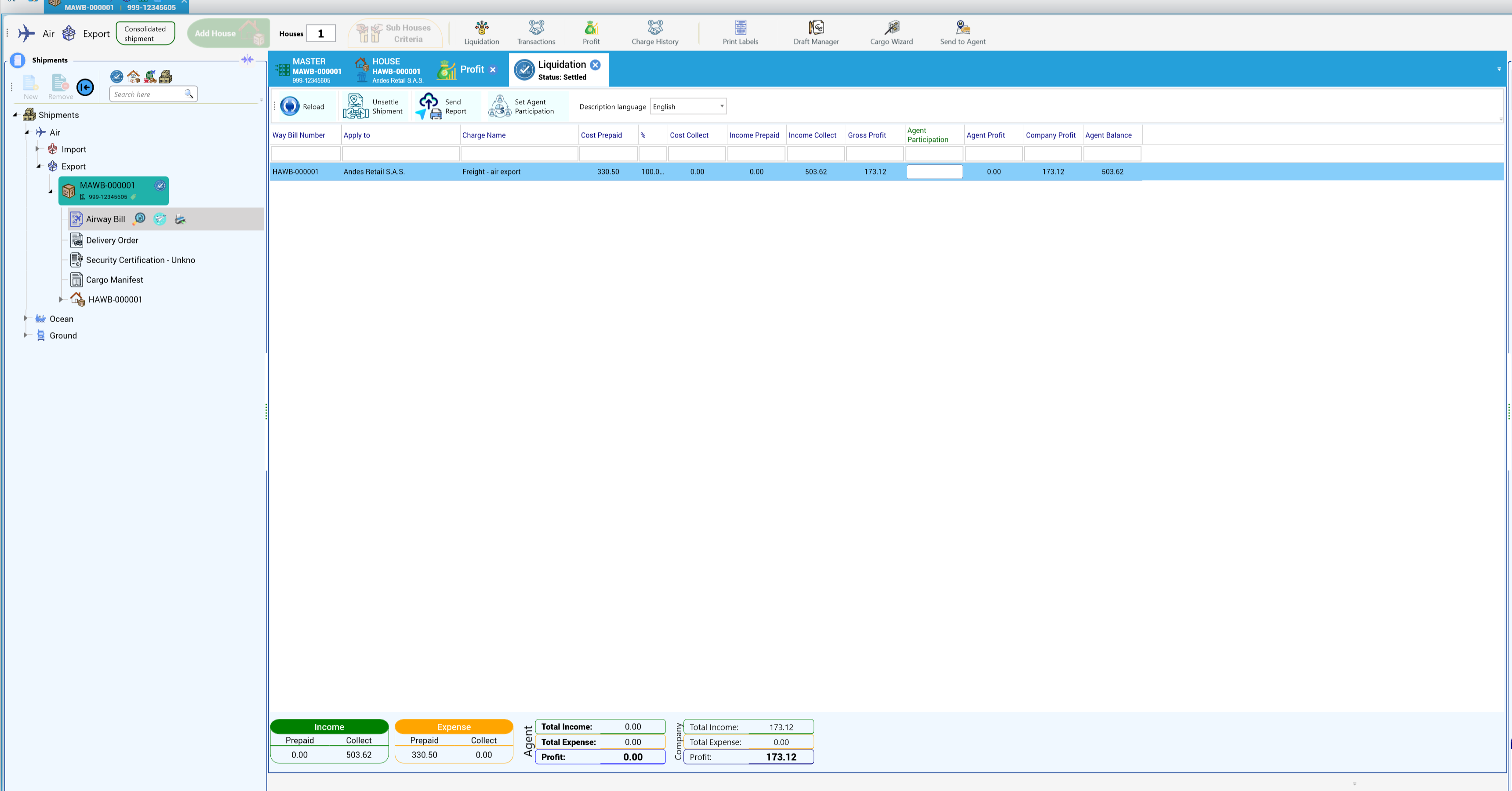This screenshot has height=791, width=1512.
Task: Launch Draft Manager
Action: [816, 33]
